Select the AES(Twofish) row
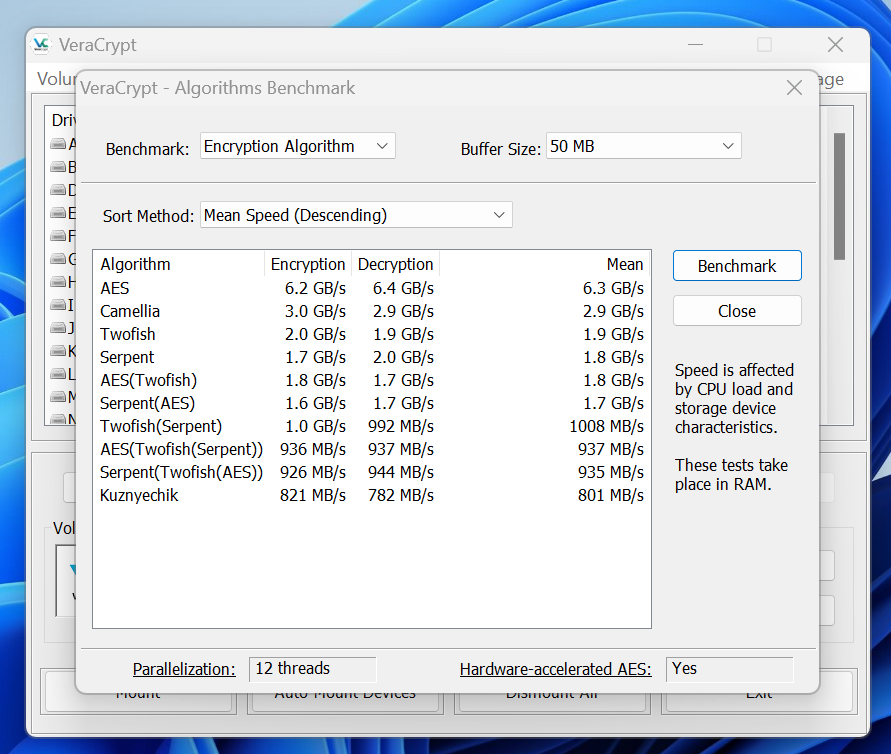 click(x=372, y=380)
